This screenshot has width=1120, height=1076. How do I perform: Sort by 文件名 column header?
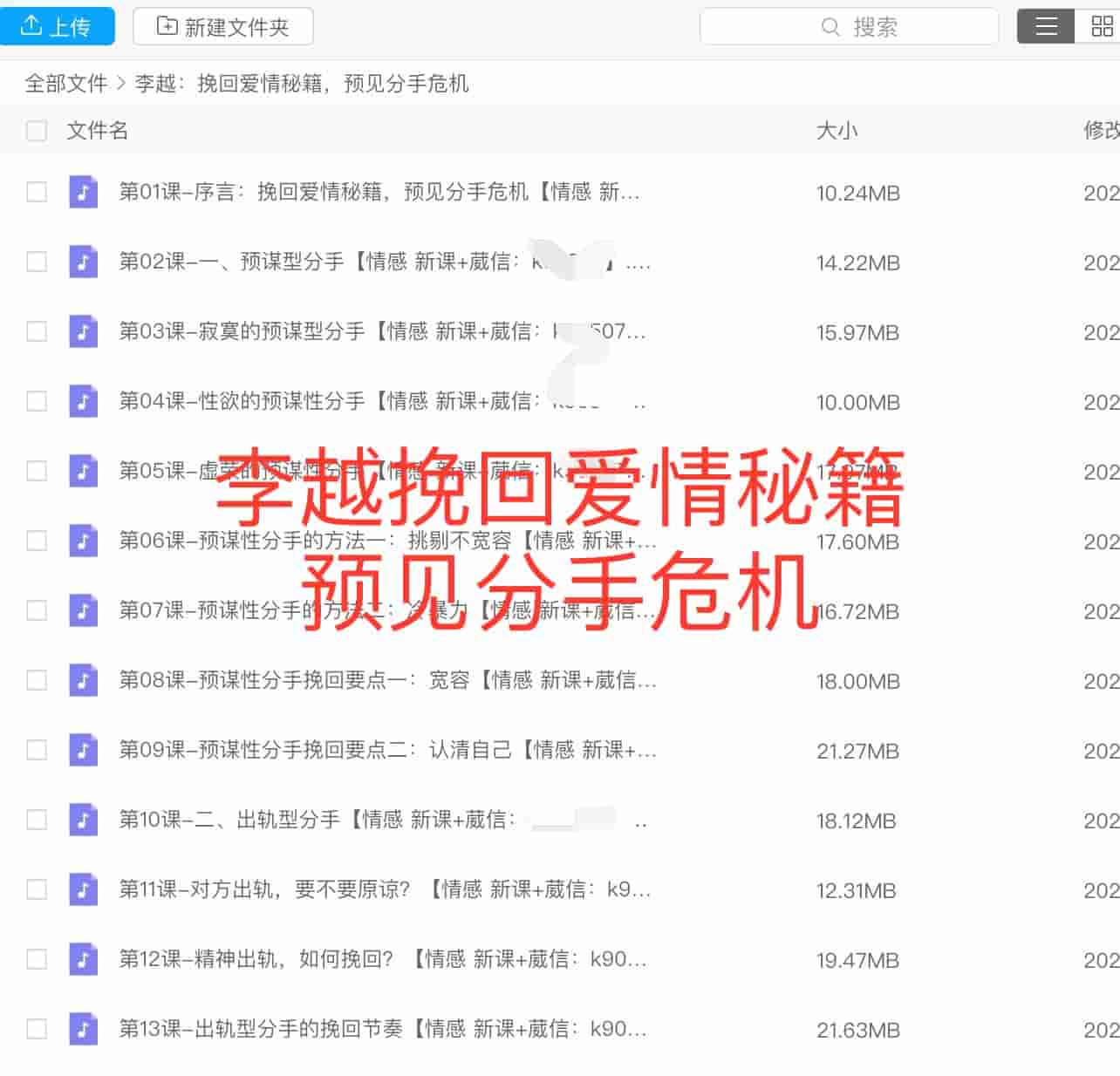click(98, 131)
